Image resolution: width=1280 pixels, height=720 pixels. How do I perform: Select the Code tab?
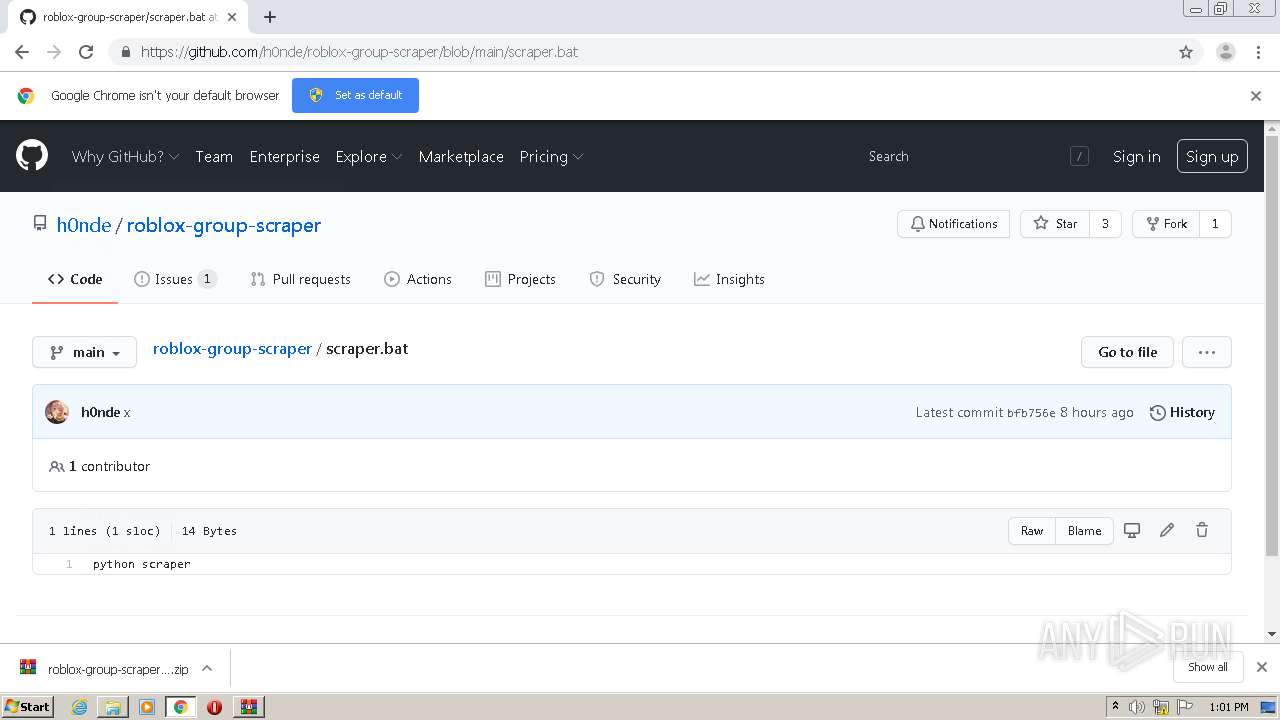pyautogui.click(x=75, y=279)
